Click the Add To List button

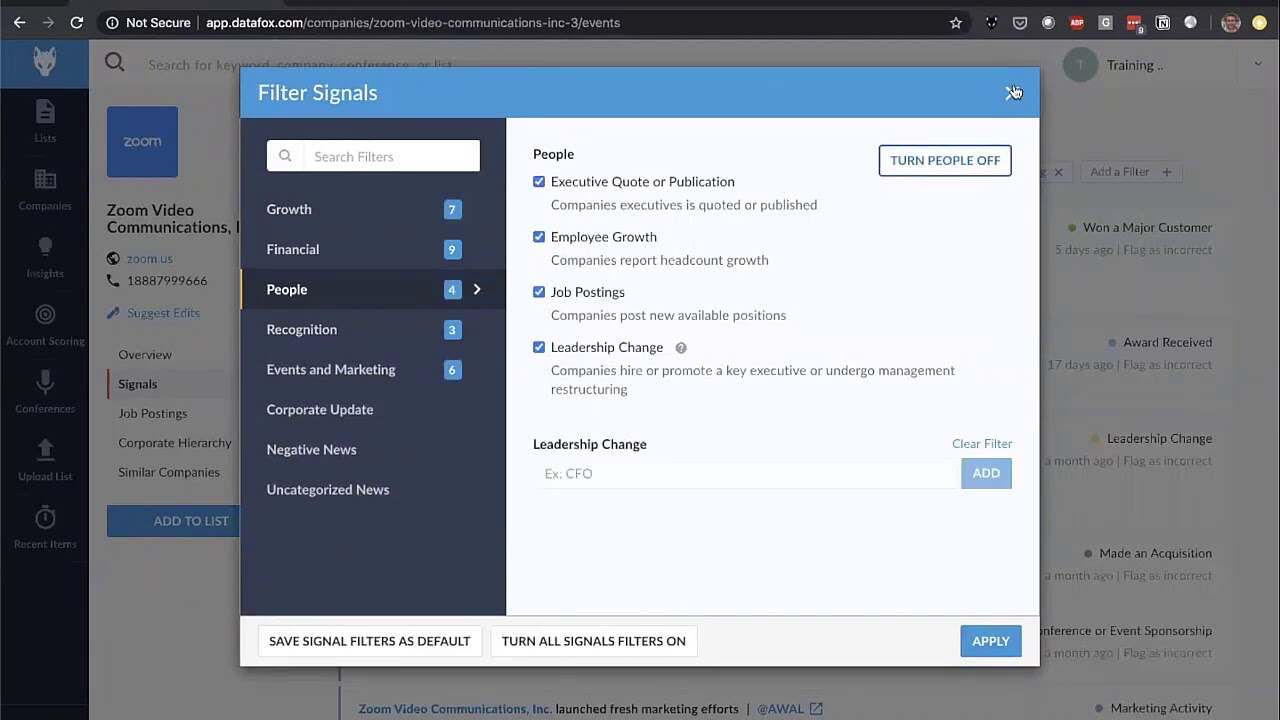point(174,521)
